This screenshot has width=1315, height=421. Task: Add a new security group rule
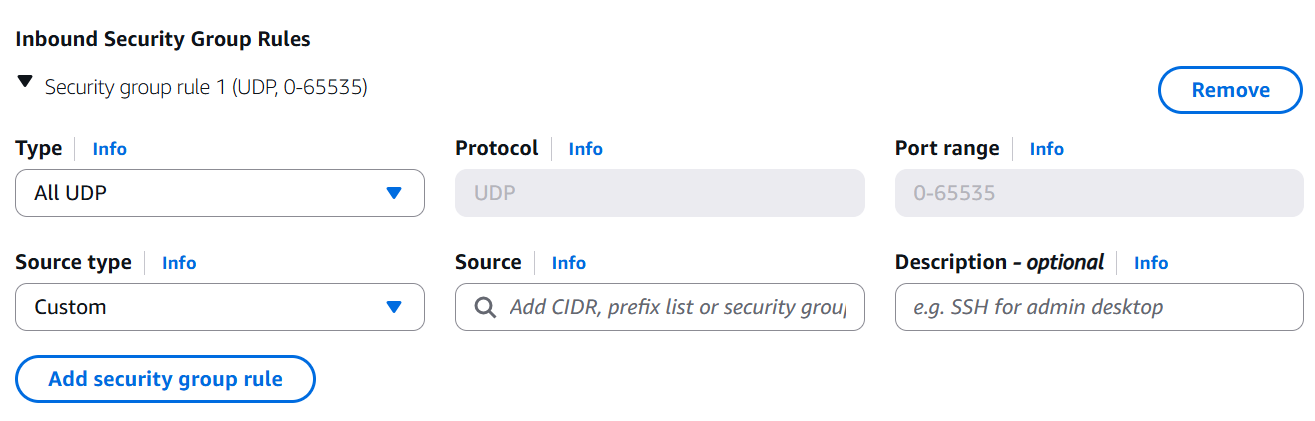[165, 379]
